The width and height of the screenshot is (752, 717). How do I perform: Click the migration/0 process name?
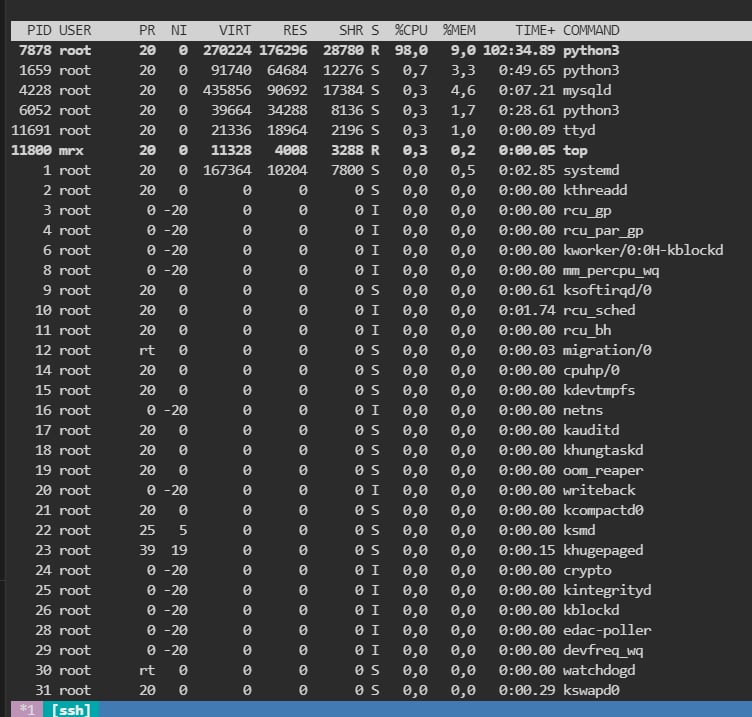click(607, 351)
